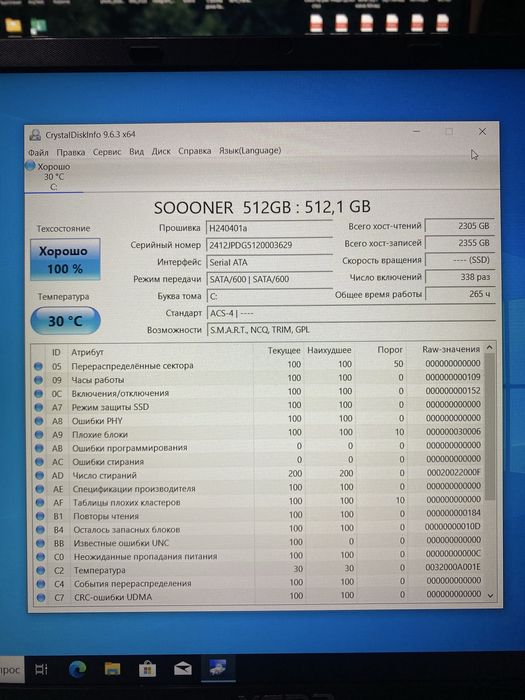The width and height of the screenshot is (525, 700).
Task: Click the Всего хост-чтений value 2305 GB
Action: pos(460,226)
